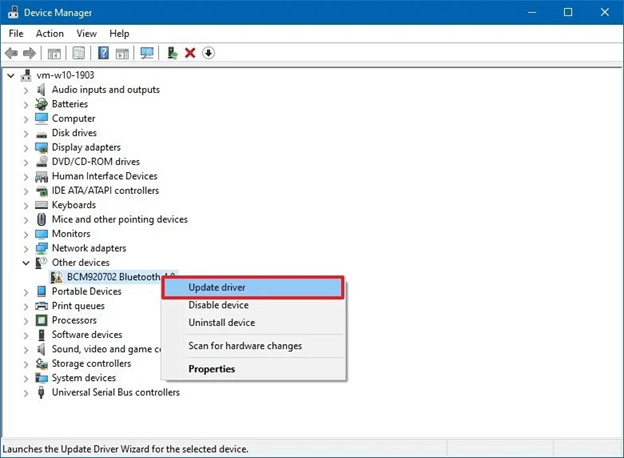Open the Help menu
624x458 pixels.
pos(119,33)
